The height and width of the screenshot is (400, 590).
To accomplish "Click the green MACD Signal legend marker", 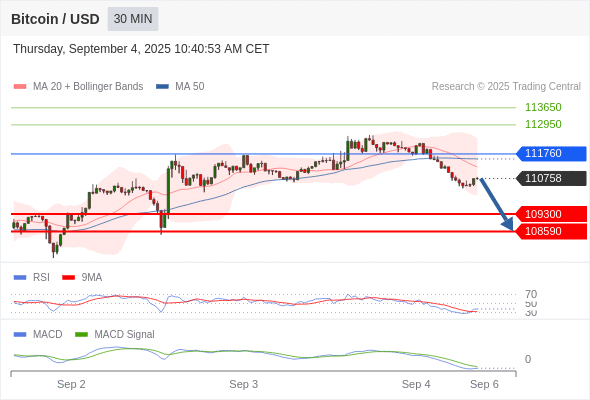I will tap(81, 334).
